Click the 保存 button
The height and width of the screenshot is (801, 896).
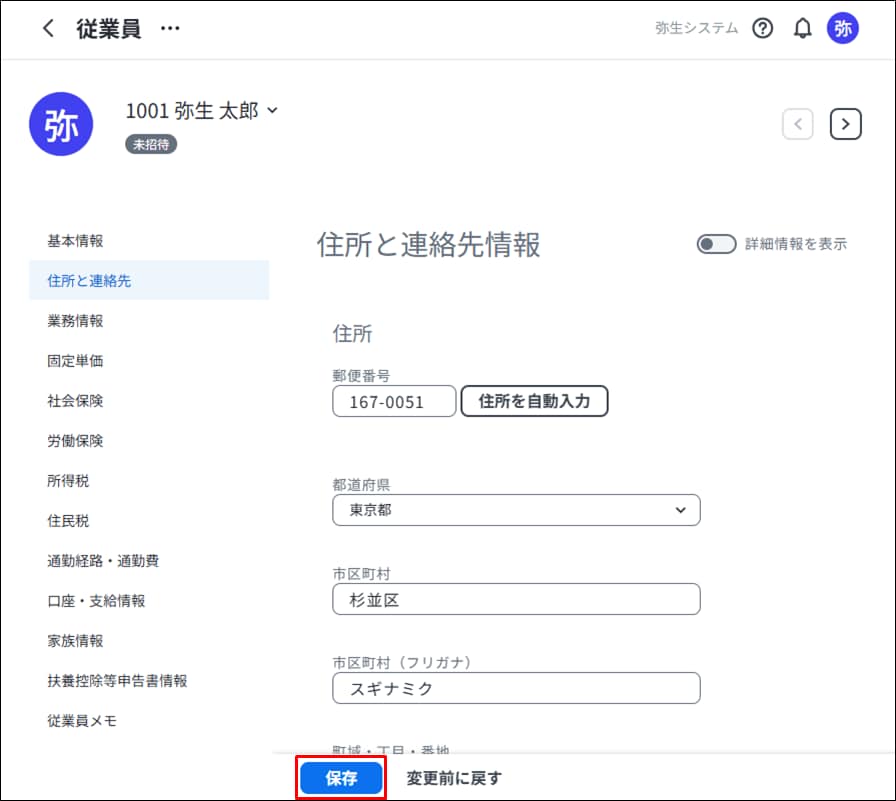point(341,778)
